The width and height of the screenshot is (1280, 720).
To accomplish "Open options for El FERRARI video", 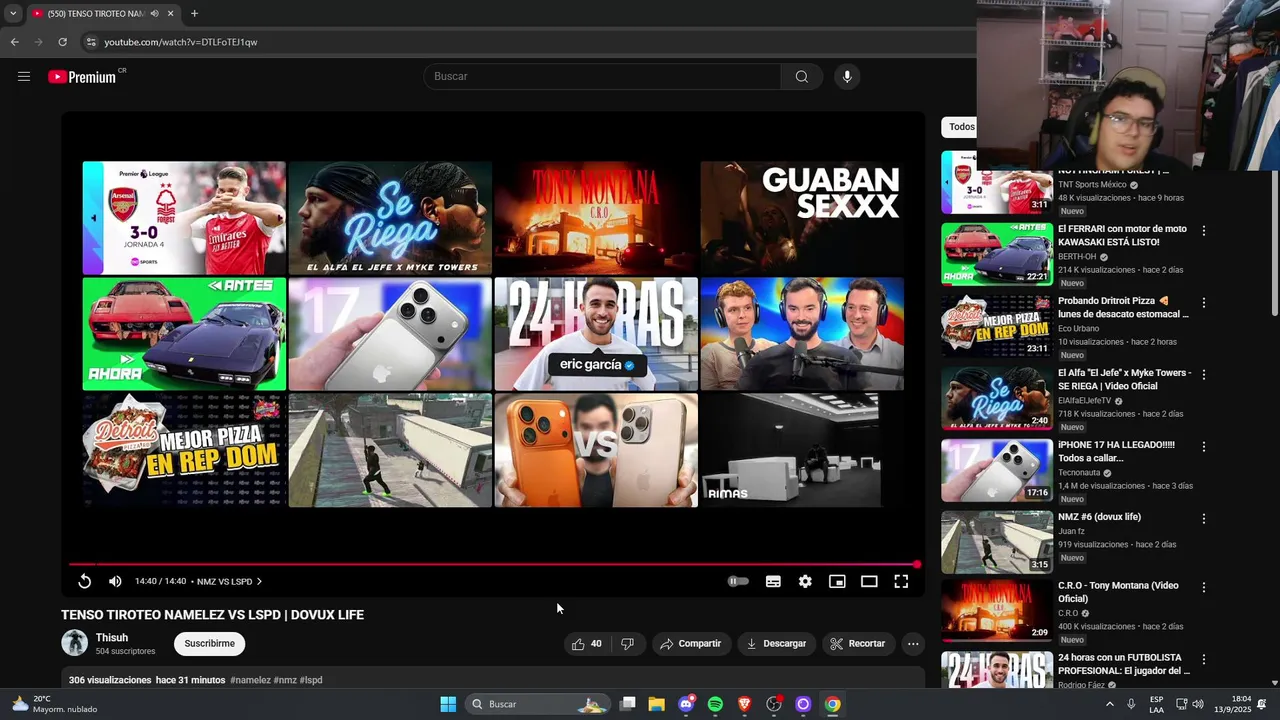I will click(1204, 230).
